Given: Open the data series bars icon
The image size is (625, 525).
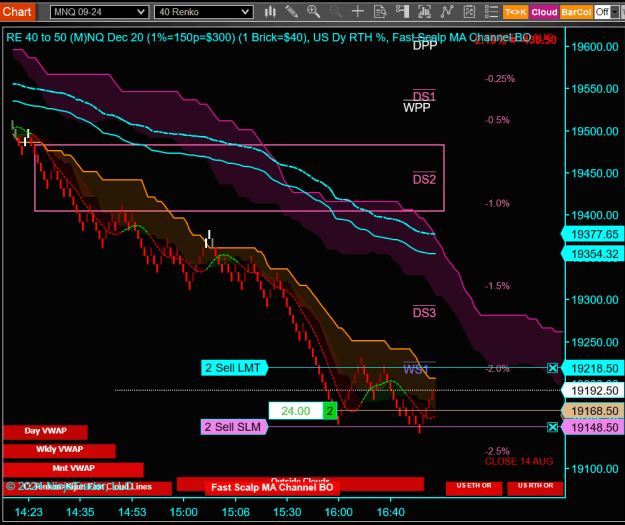Looking at the screenshot, I should click(425, 12).
